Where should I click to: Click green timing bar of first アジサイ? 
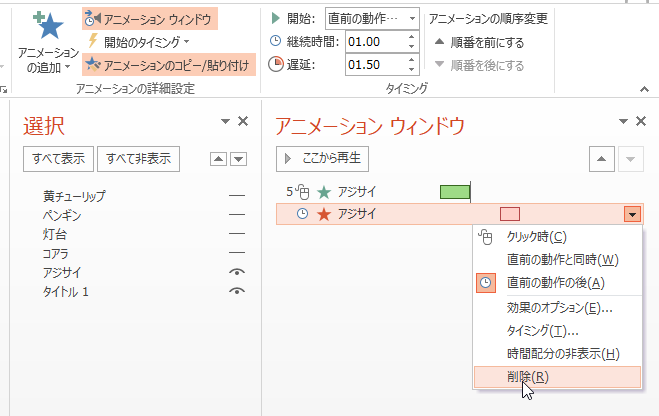coord(455,192)
